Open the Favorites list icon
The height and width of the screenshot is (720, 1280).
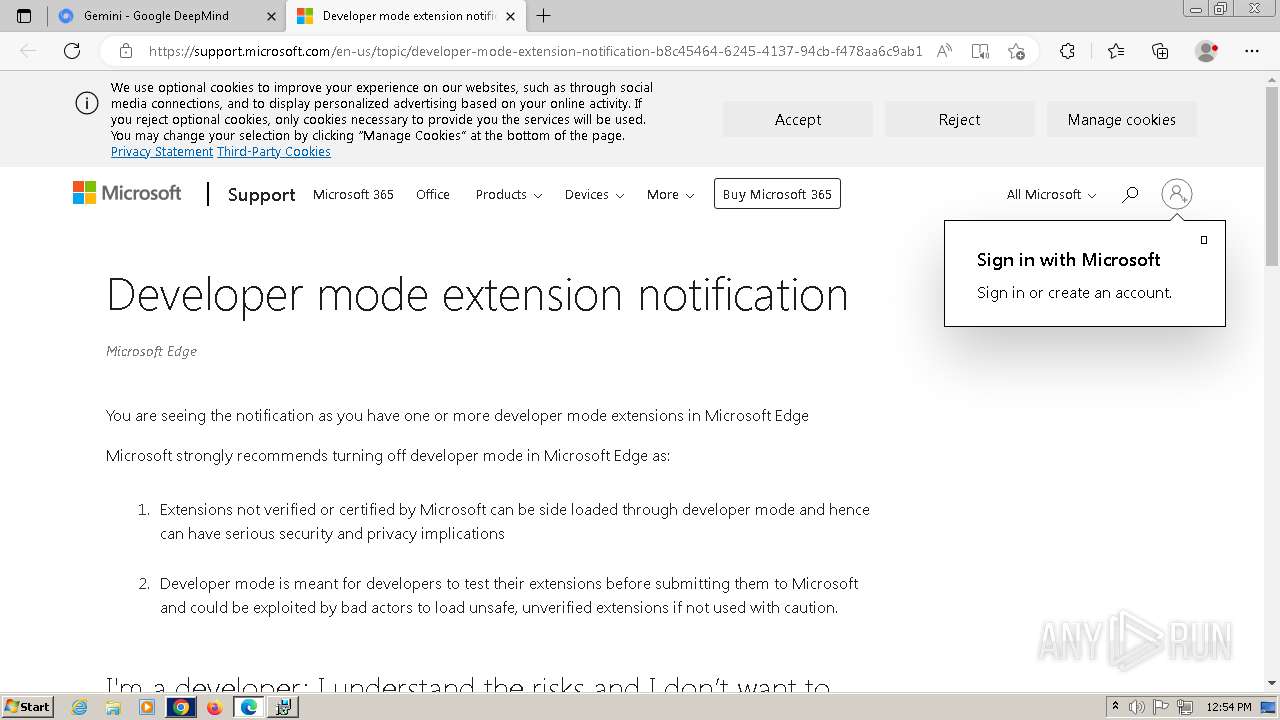(x=1116, y=51)
